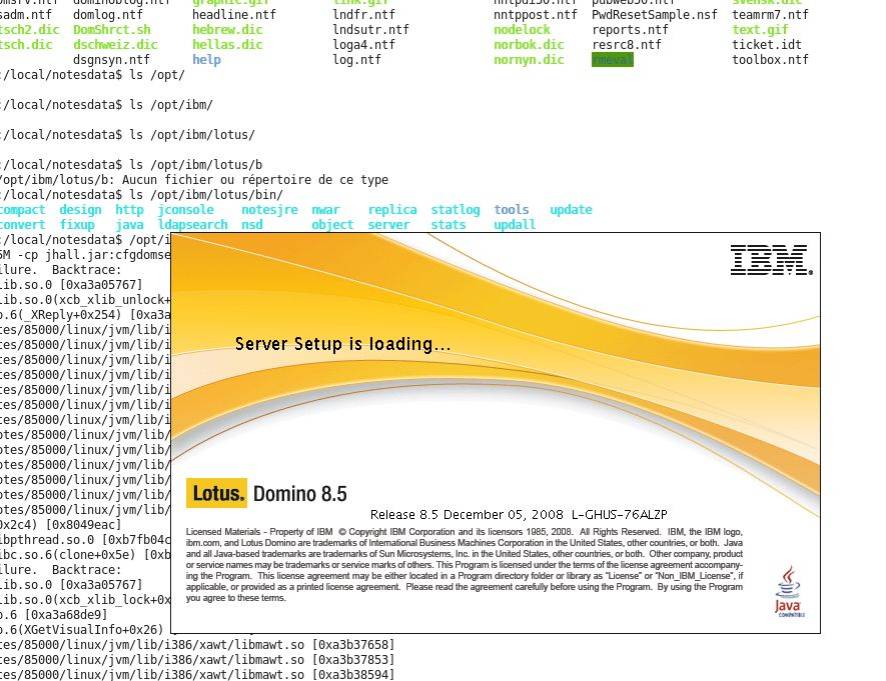This screenshot has height=681, width=886.
Task: Click the 'hebrew.dic' green filename
Action: (x=227, y=30)
